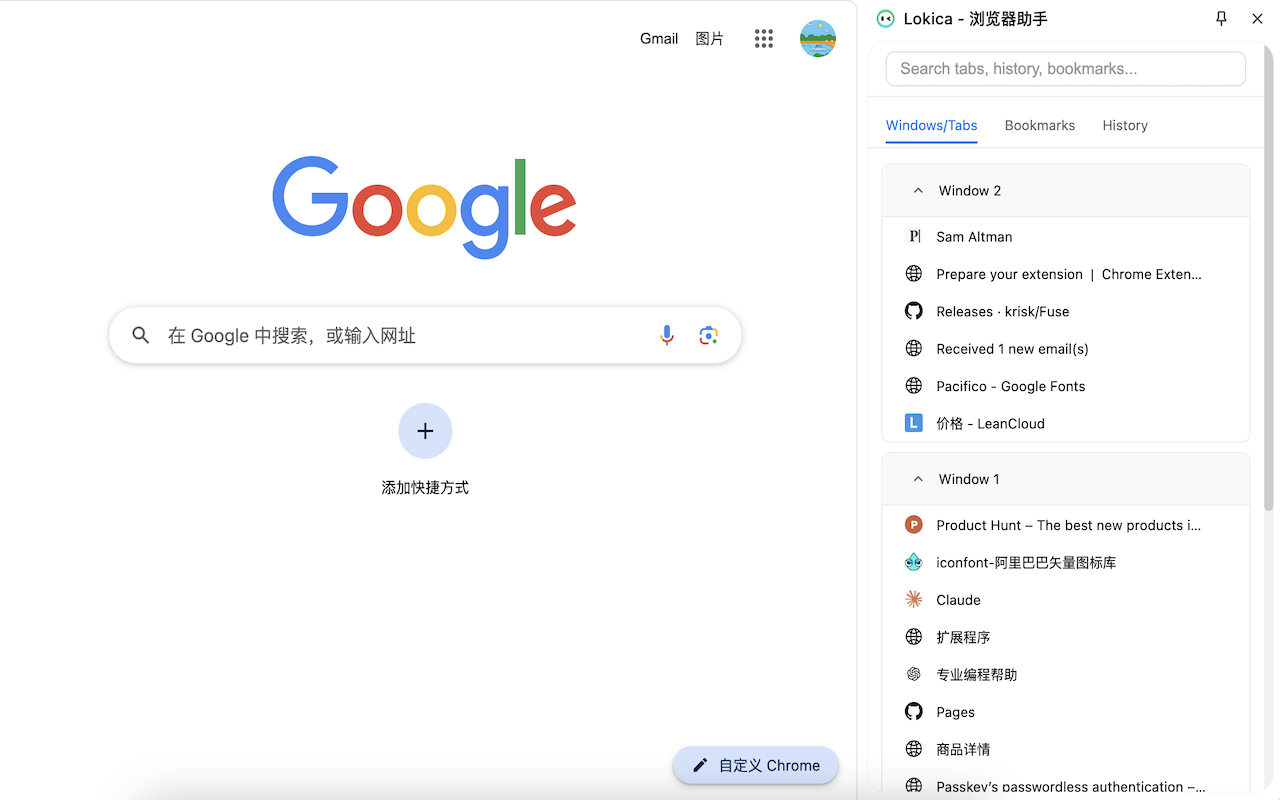Click the Lokica panel vertical scrollbar
Screen dimensions: 1280x800
coord(1268,276)
